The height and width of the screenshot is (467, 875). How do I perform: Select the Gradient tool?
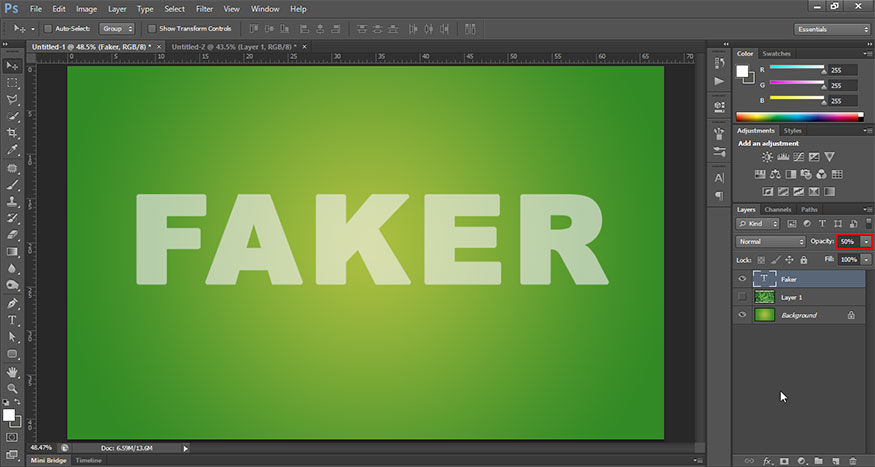[x=12, y=252]
